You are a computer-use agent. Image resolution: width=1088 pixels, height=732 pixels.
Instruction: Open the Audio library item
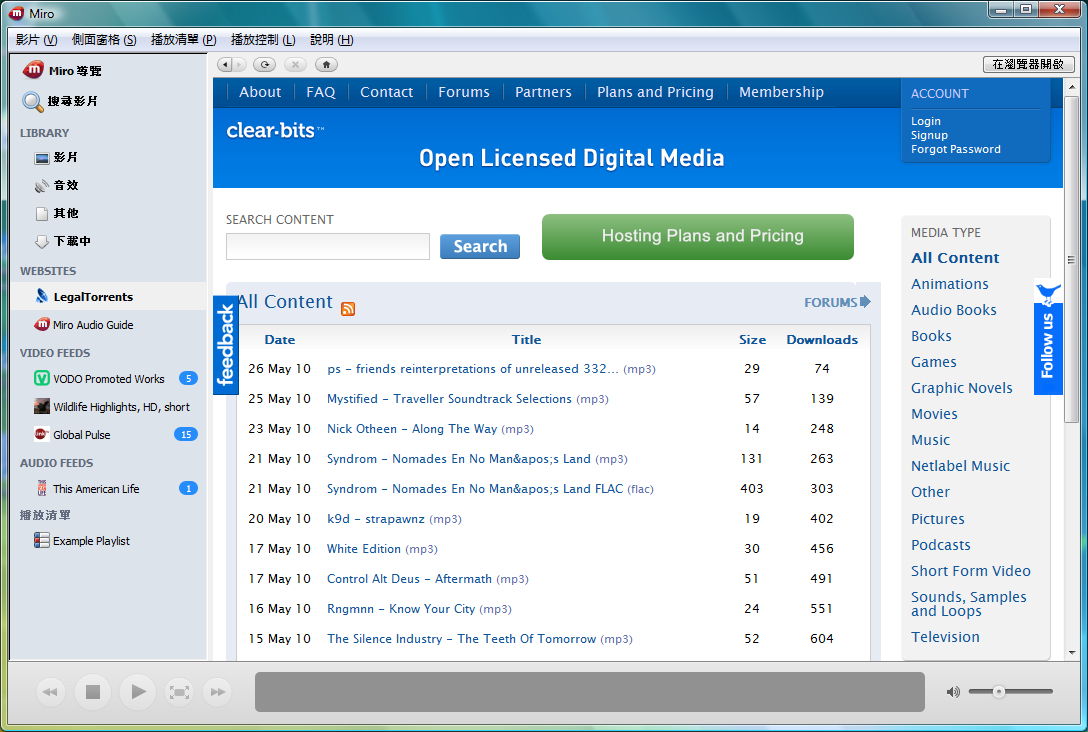(x=56, y=185)
